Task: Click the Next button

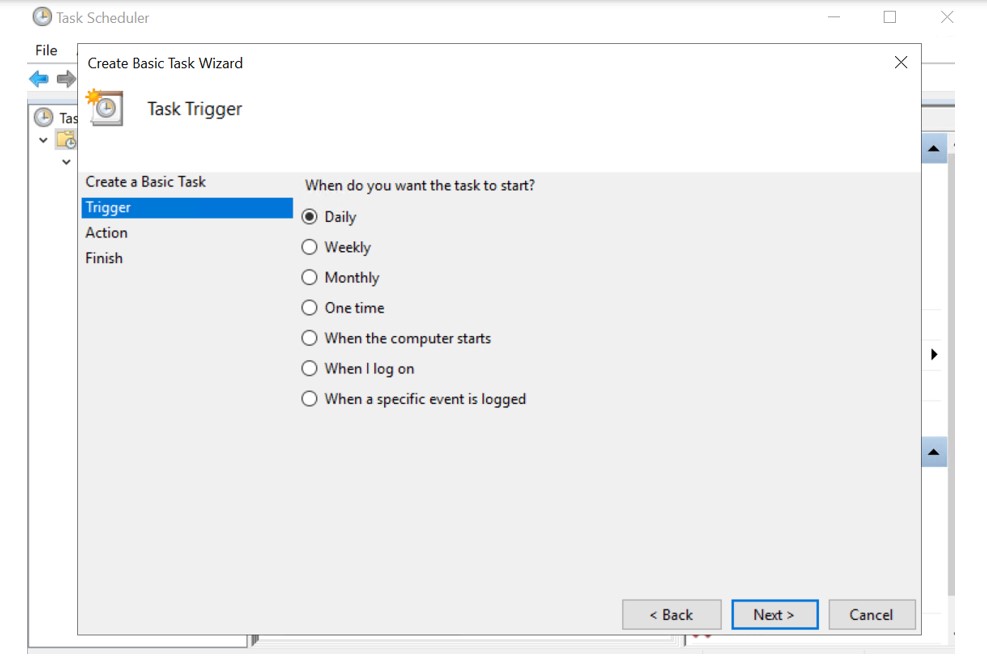Action: pos(774,615)
